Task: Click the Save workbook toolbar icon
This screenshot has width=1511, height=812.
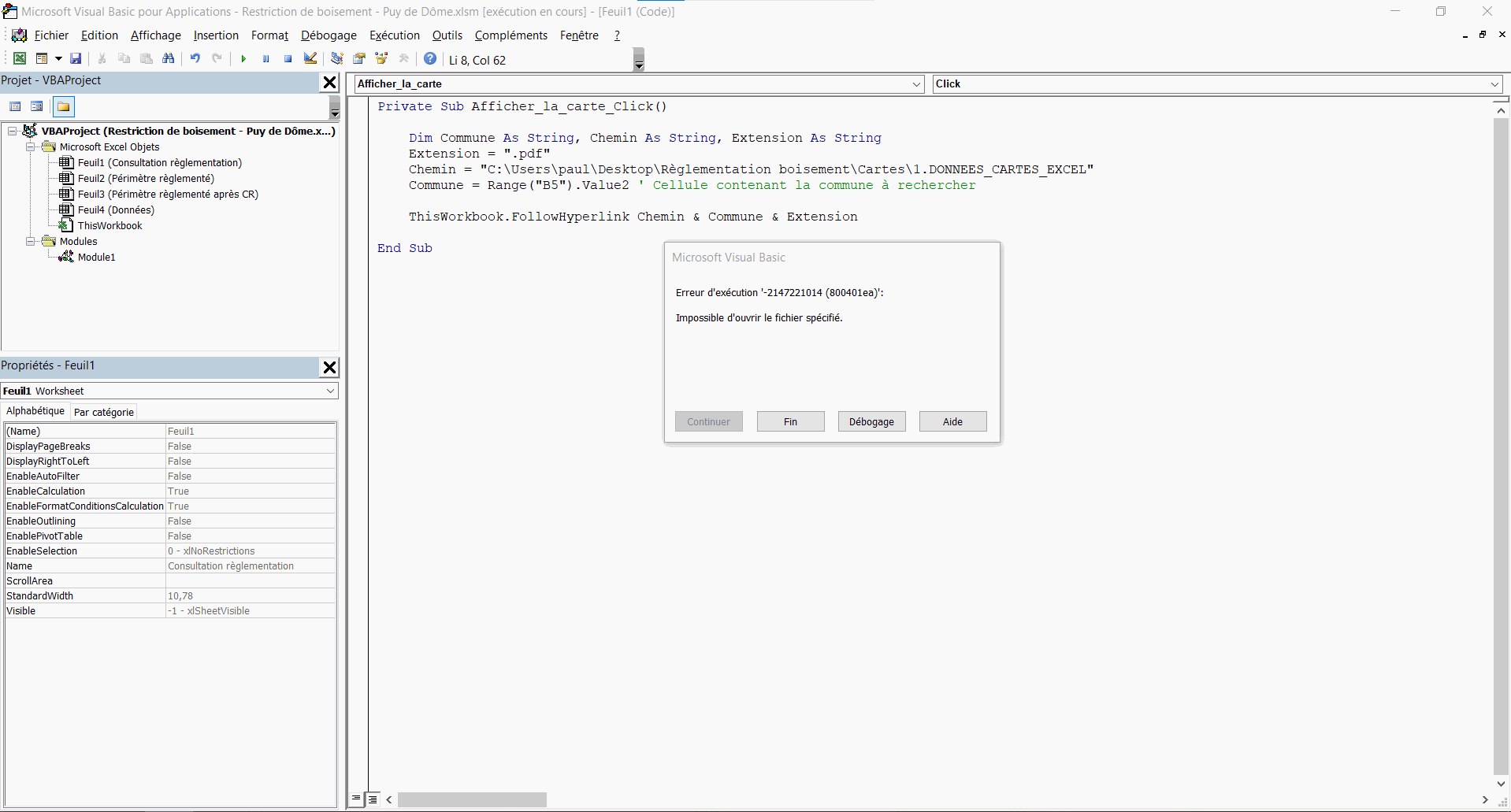Action: (76, 59)
